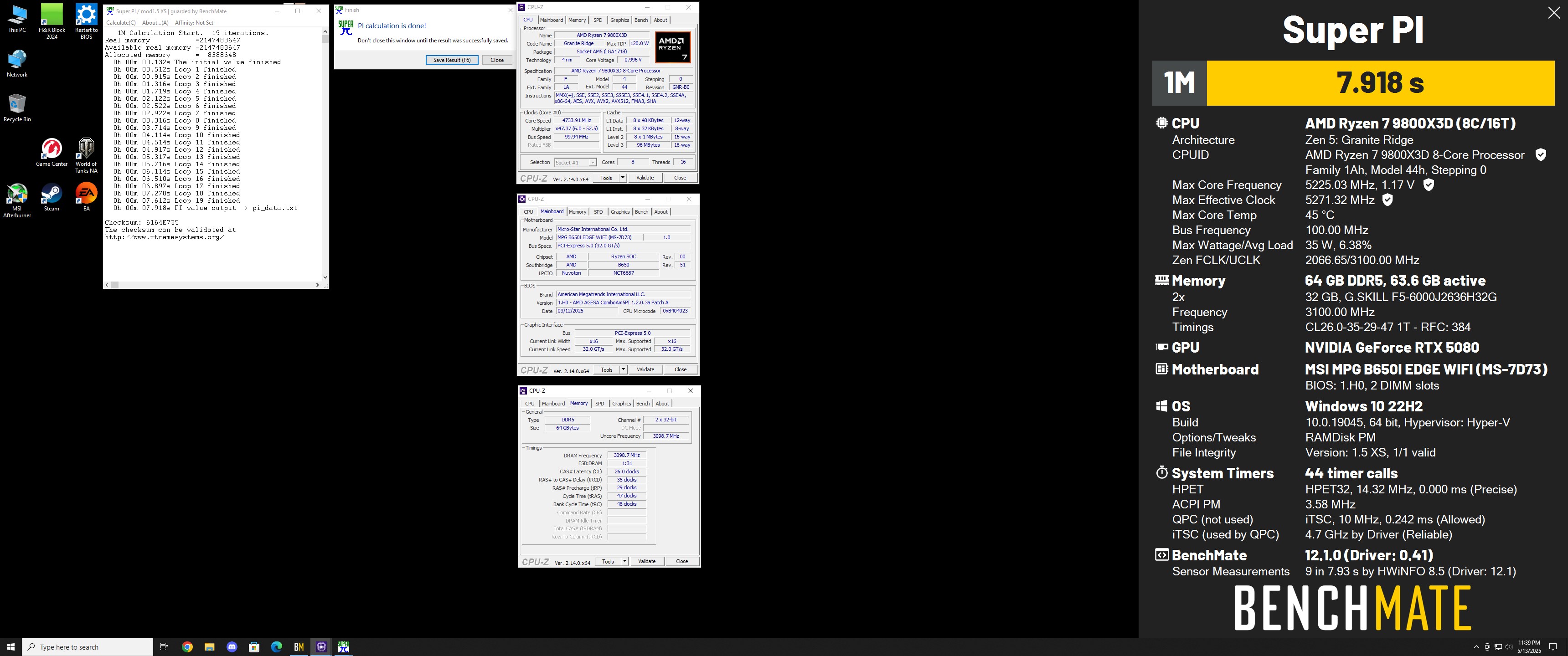Screen dimensions: 1568x656
Task: Open the Windows Start menu
Action: [x=10, y=647]
